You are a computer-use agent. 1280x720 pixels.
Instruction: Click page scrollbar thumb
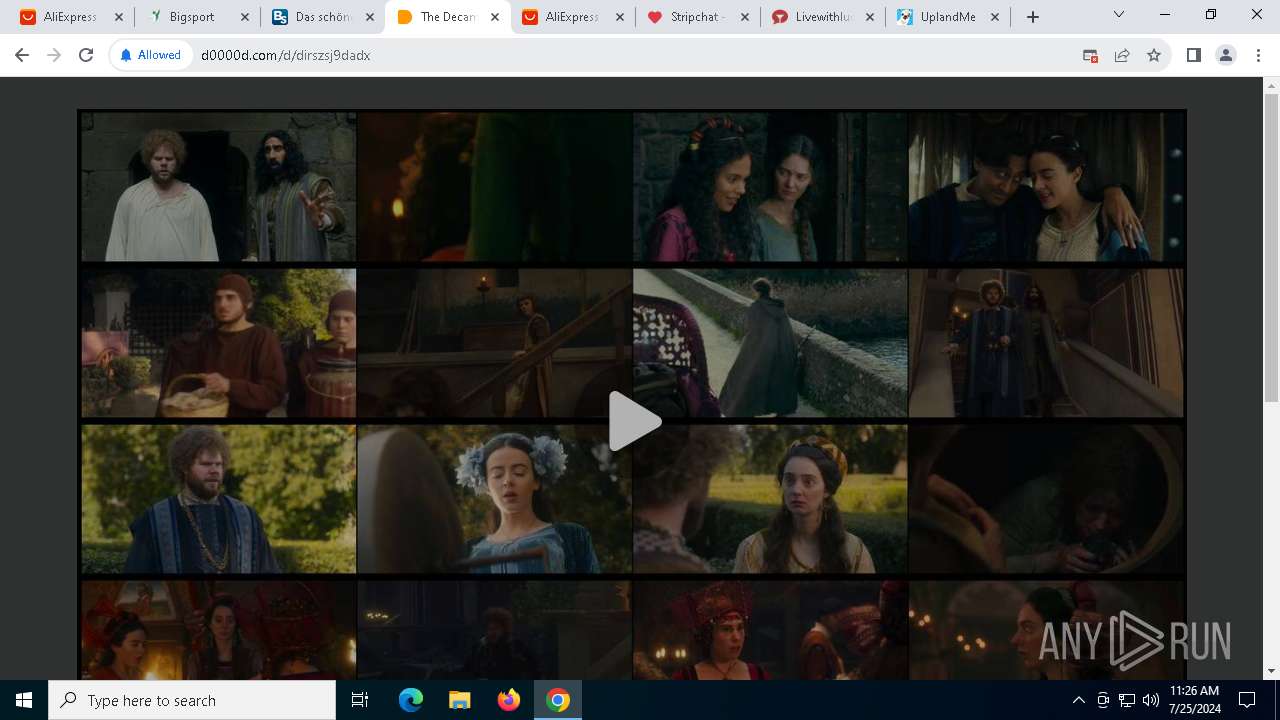point(1271,247)
